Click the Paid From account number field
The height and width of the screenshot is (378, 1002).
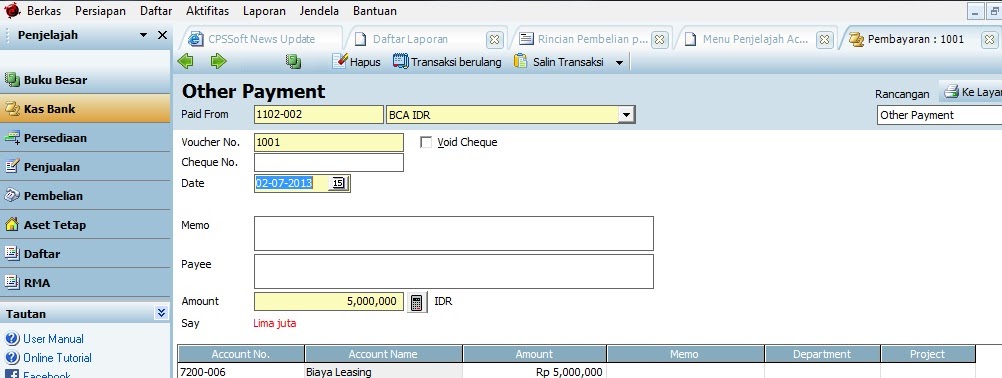(319, 115)
